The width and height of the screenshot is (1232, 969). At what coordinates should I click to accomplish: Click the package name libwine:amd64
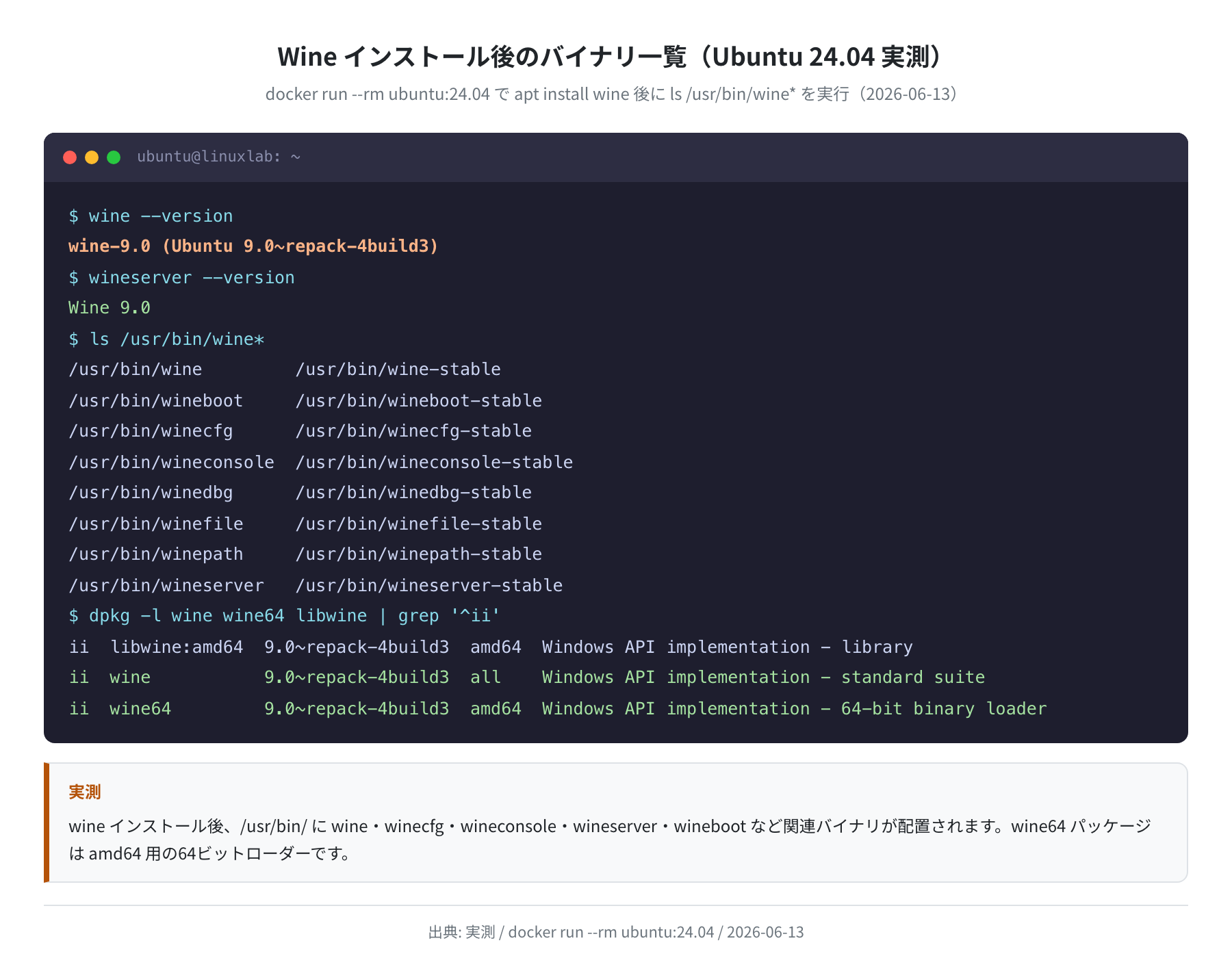point(177,647)
